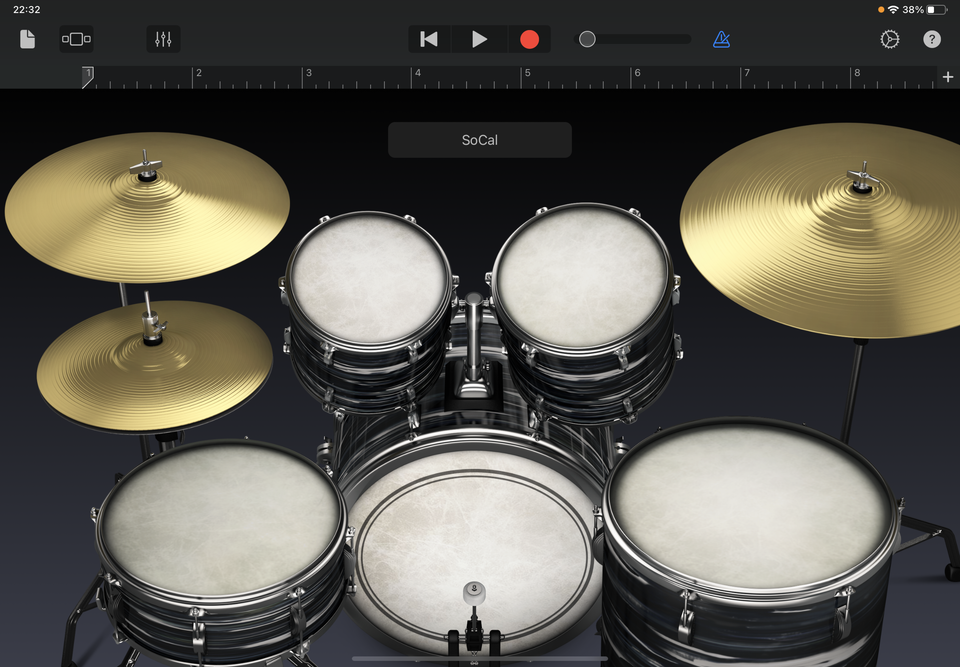The image size is (960, 667).
Task: Hit the crash cymbal at top left
Action: pyautogui.click(x=147, y=208)
